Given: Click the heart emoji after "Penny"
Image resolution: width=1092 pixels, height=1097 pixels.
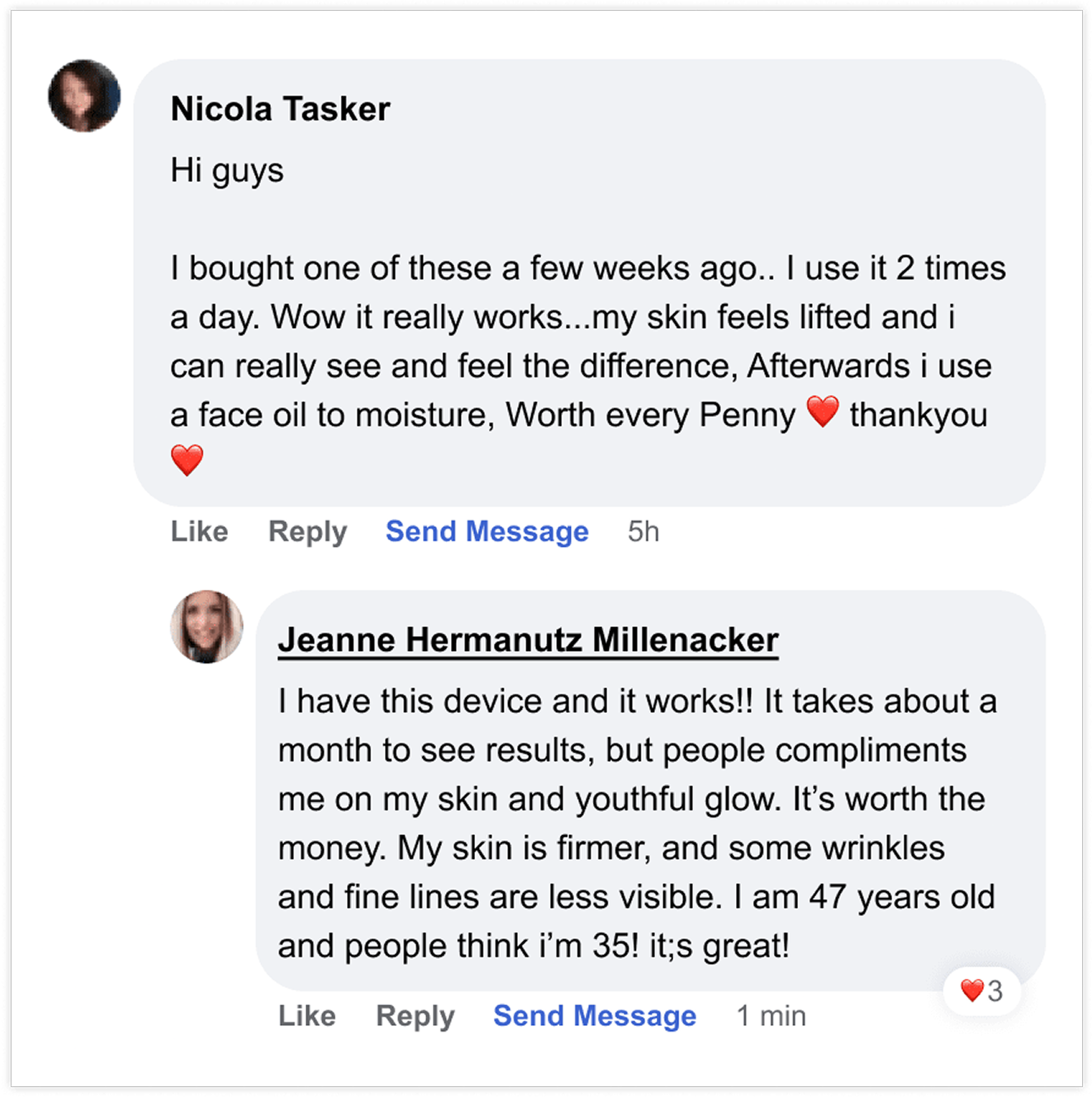Looking at the screenshot, I should [x=823, y=411].
